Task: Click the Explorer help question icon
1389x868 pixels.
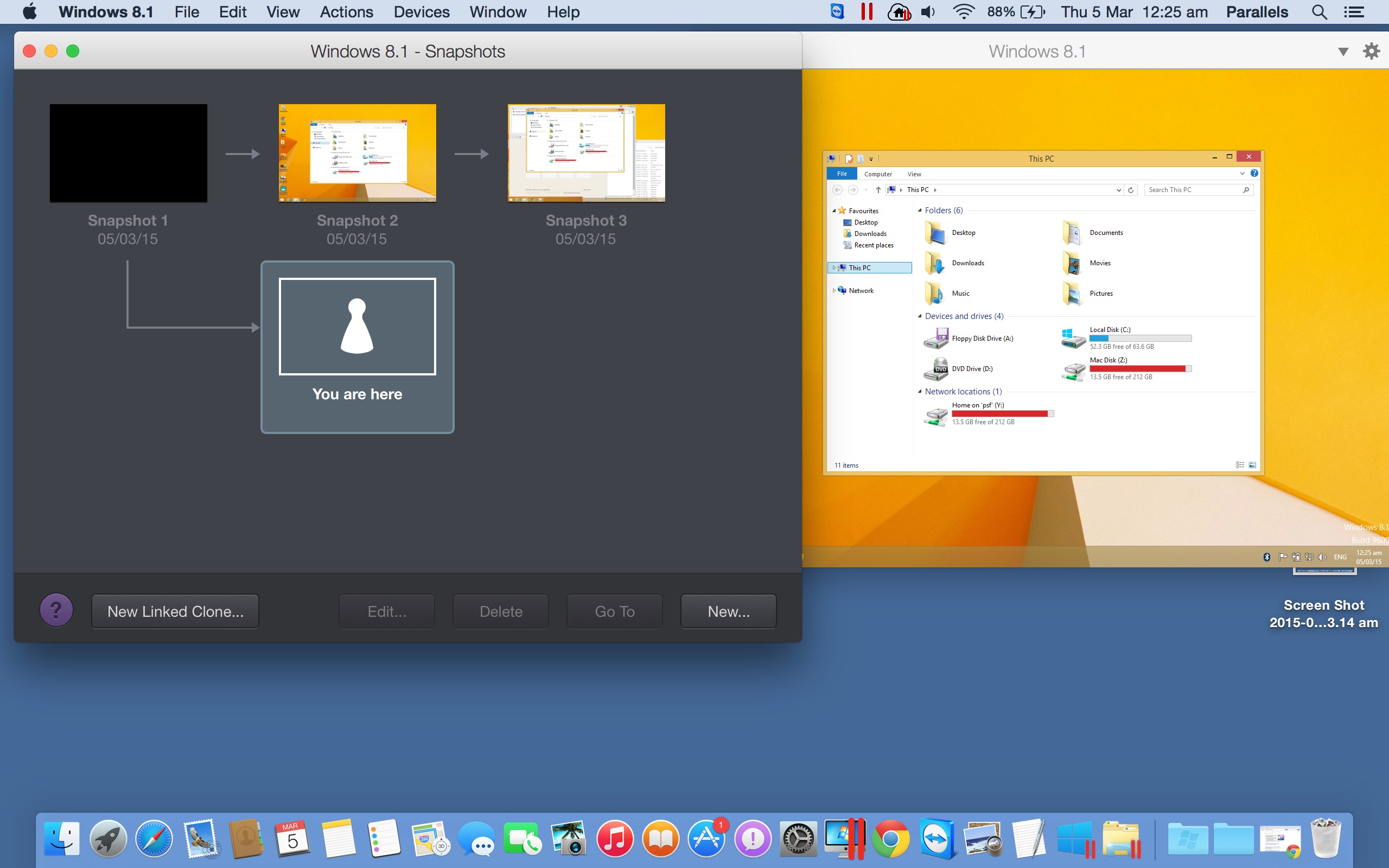Action: click(1254, 174)
